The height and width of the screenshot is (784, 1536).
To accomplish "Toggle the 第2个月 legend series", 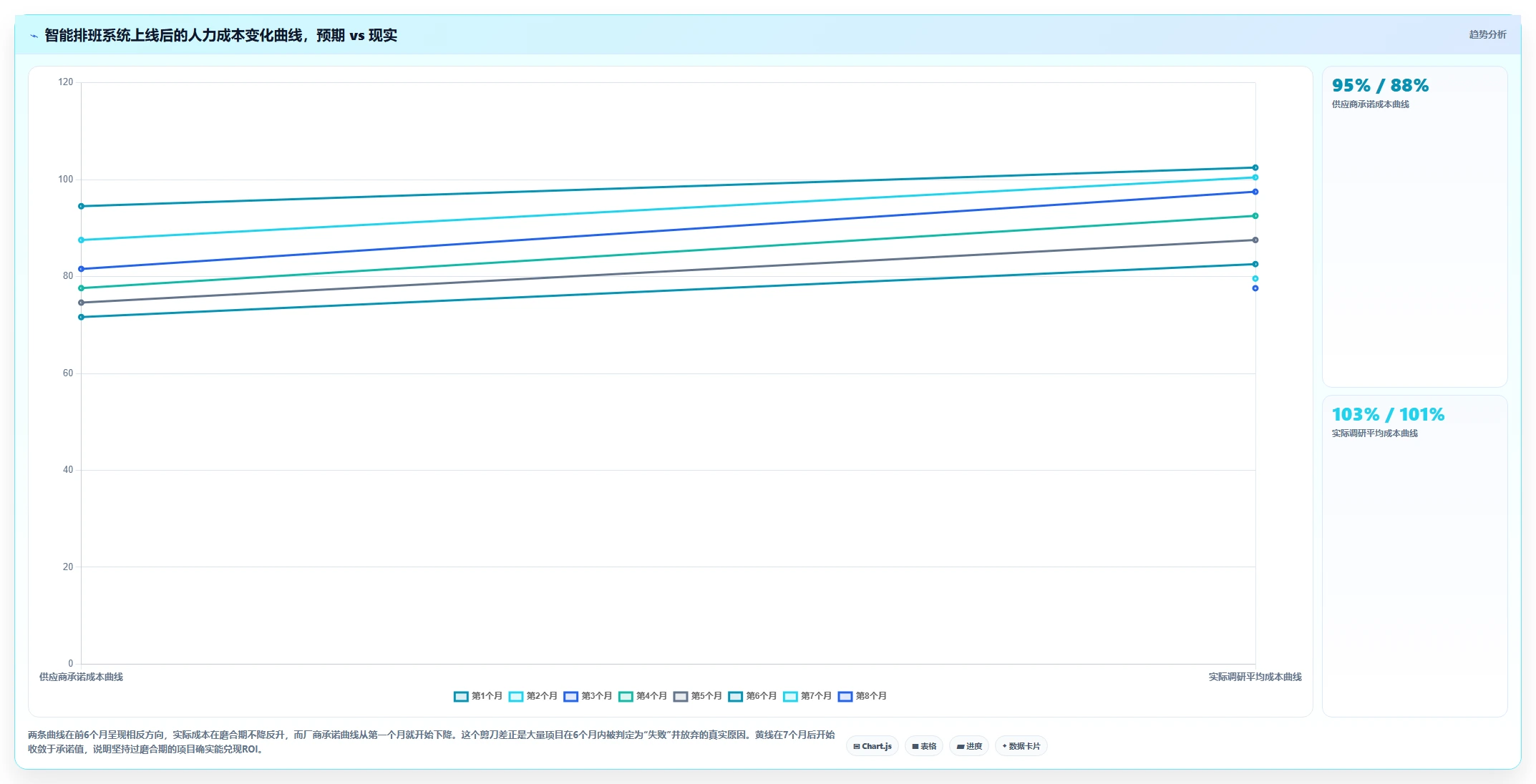I will pos(533,696).
